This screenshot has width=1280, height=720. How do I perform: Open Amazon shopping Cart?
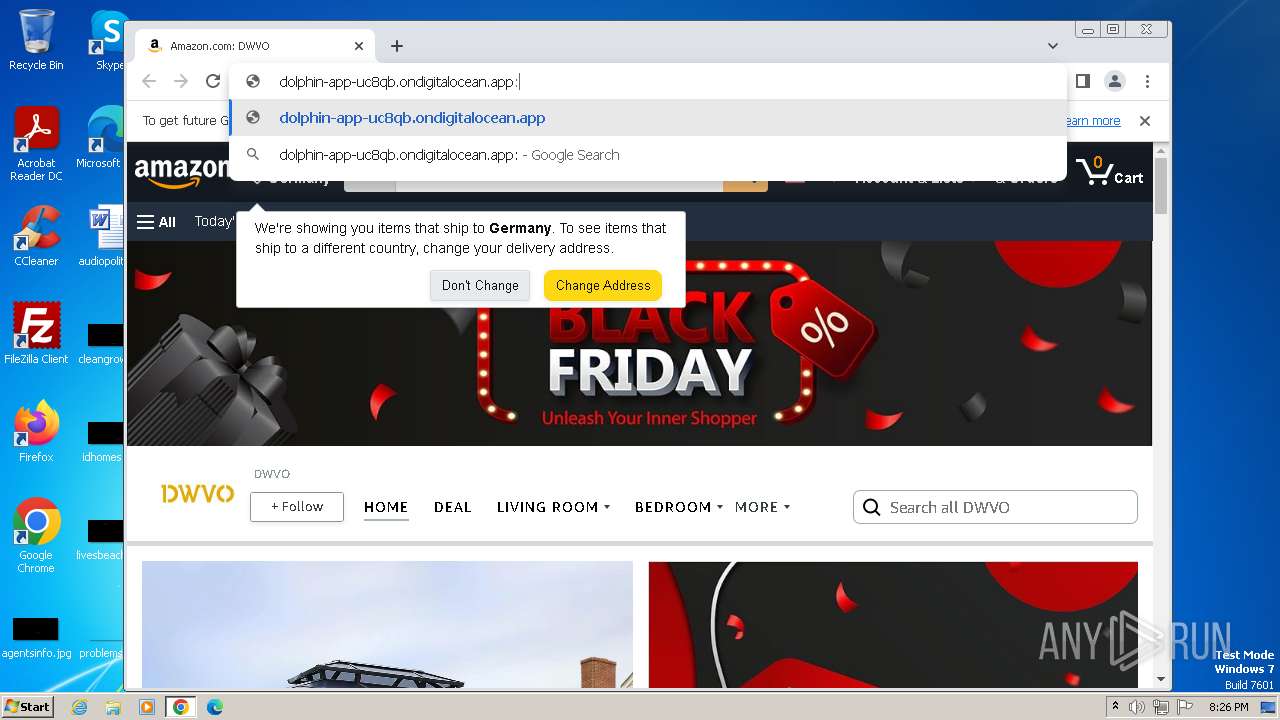(1110, 172)
